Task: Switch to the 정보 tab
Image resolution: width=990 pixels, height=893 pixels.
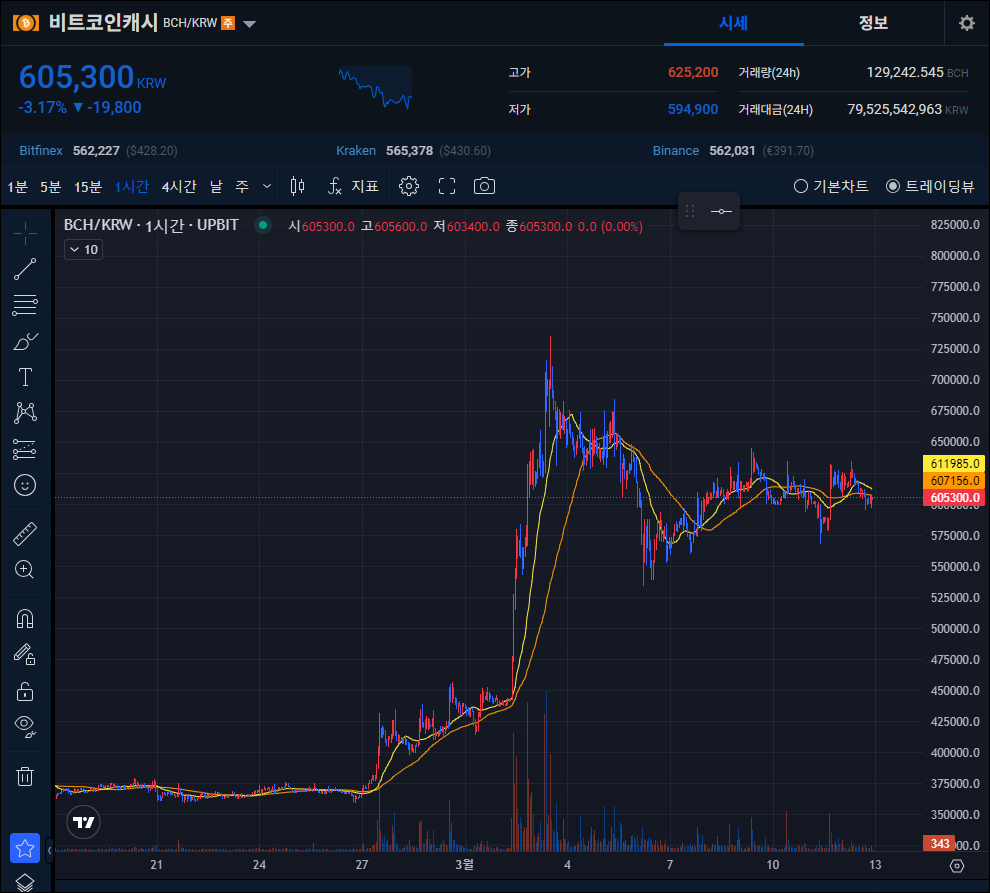Action: click(873, 23)
